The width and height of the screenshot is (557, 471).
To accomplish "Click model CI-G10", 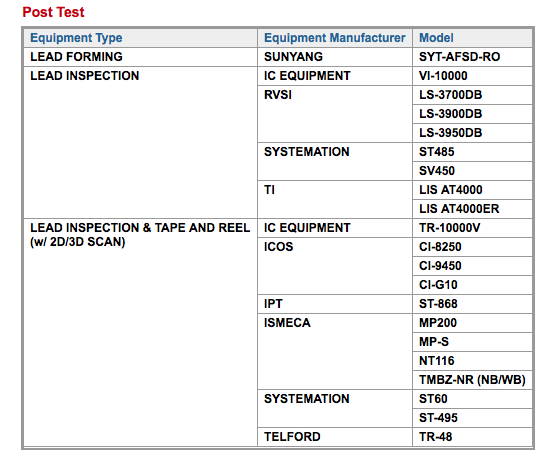I will tap(472, 285).
